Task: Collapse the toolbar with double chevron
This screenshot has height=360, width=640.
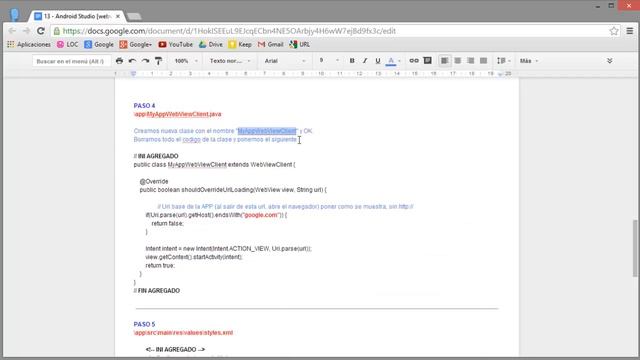Action: pos(609,61)
